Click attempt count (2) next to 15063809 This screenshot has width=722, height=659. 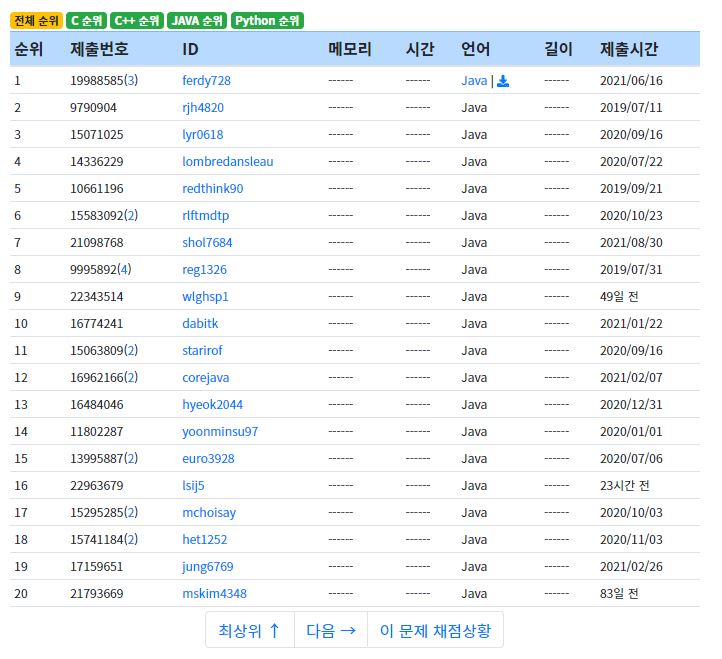[131, 351]
